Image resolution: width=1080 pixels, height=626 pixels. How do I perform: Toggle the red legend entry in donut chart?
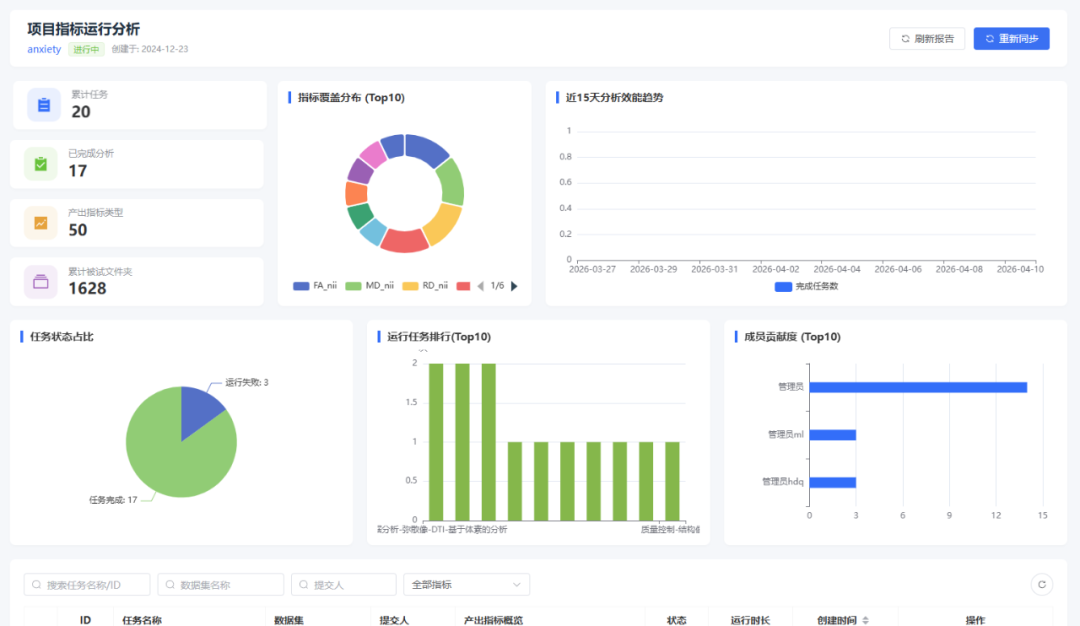(x=464, y=286)
